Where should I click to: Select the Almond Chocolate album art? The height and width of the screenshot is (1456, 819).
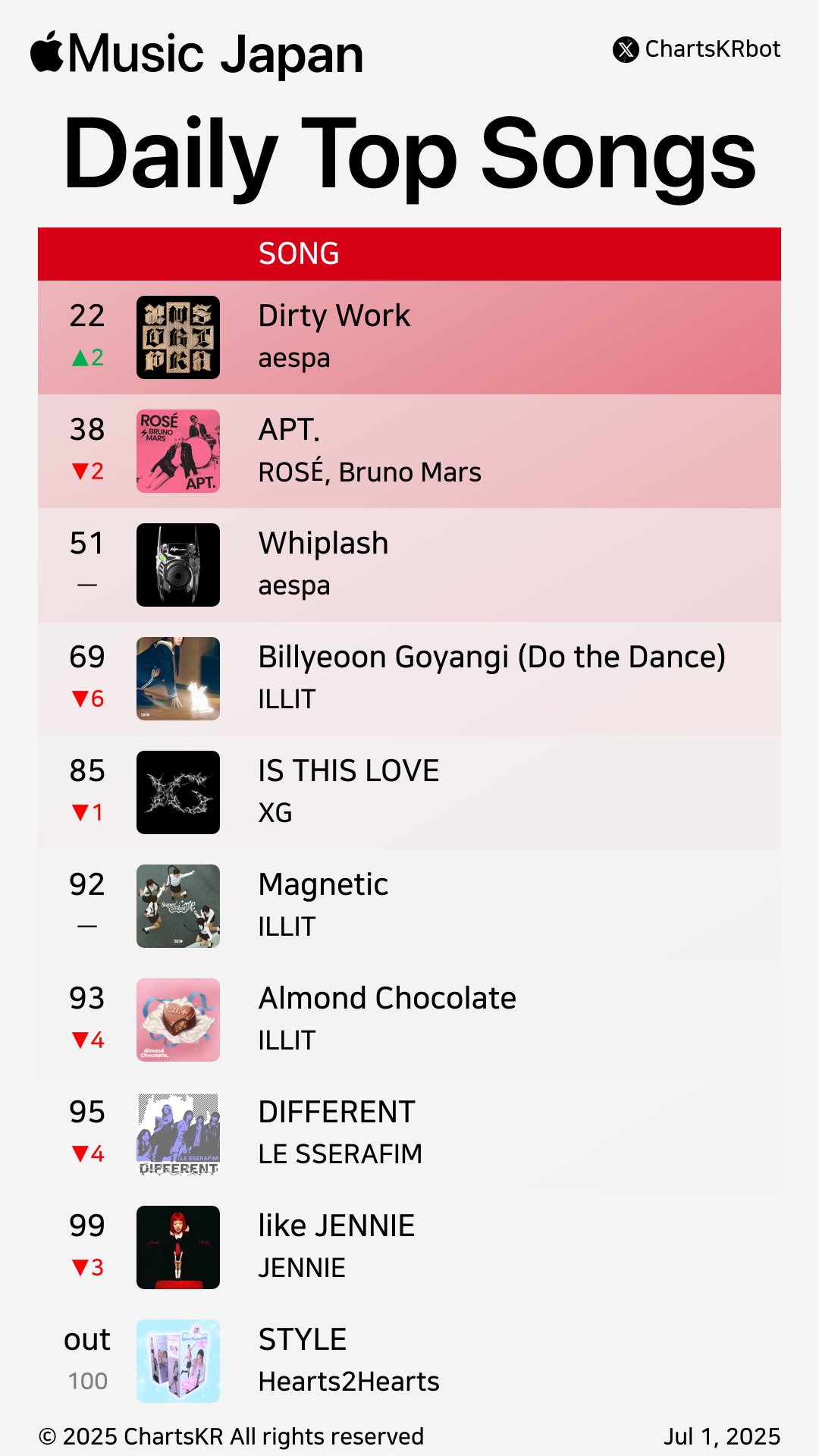pyautogui.click(x=178, y=1020)
